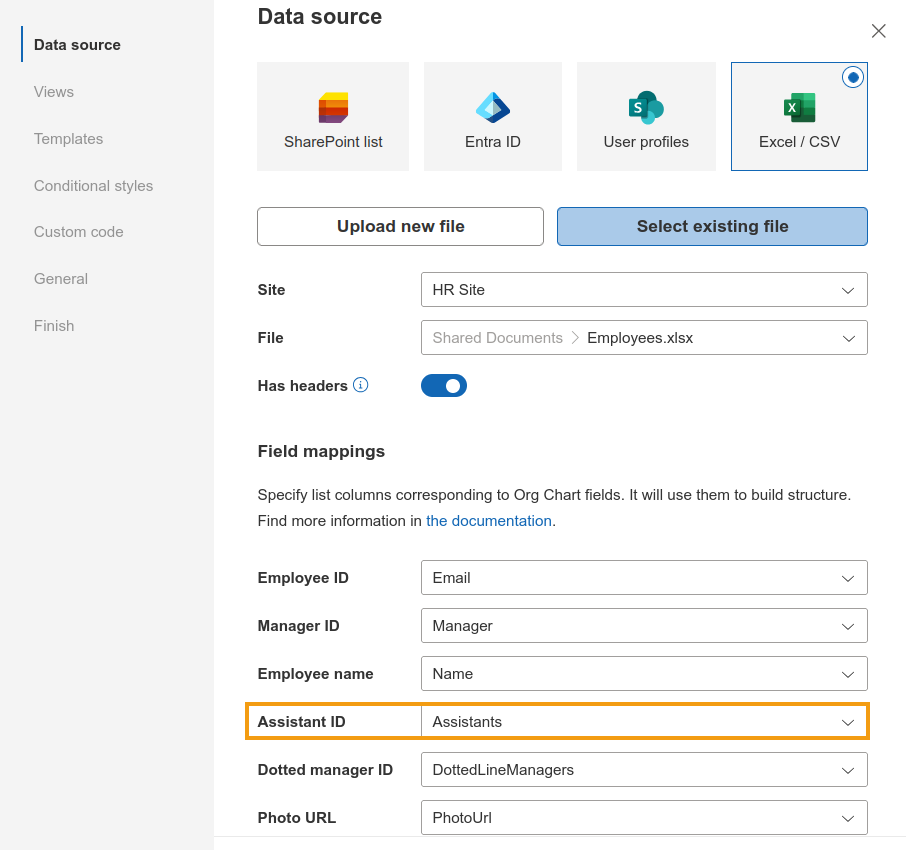Go to the Finish step
The height and width of the screenshot is (850, 906).
54,325
